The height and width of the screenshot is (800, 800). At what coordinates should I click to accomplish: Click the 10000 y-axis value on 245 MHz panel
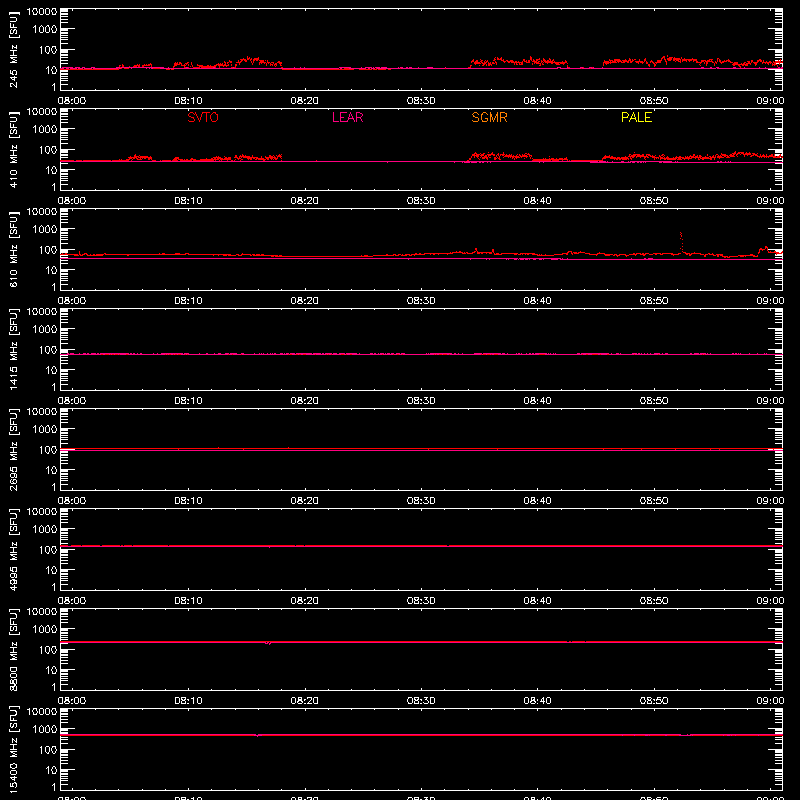click(x=42, y=12)
